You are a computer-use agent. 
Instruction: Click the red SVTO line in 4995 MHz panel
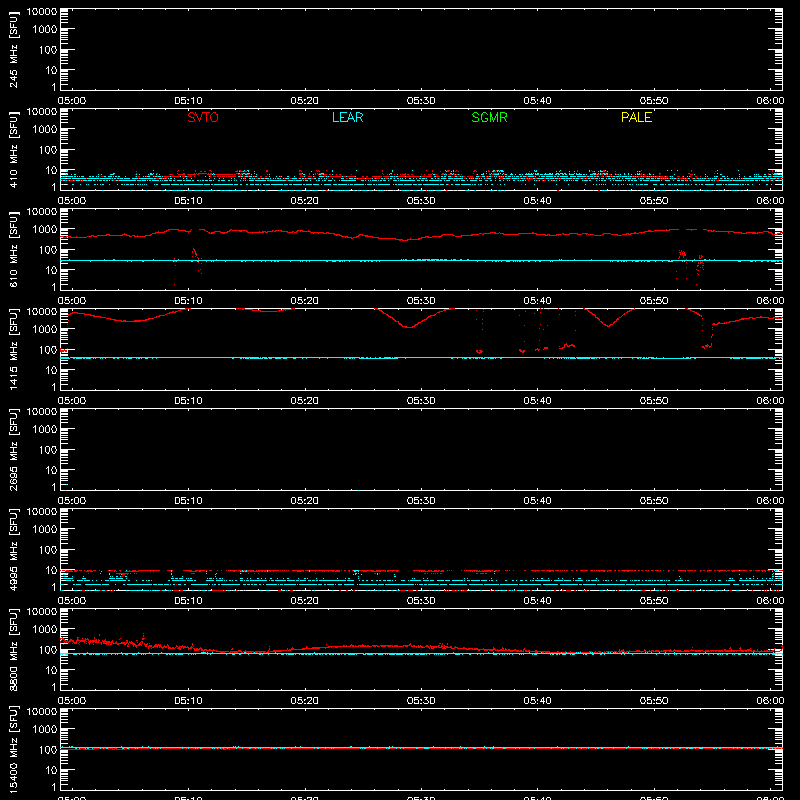coord(421,571)
